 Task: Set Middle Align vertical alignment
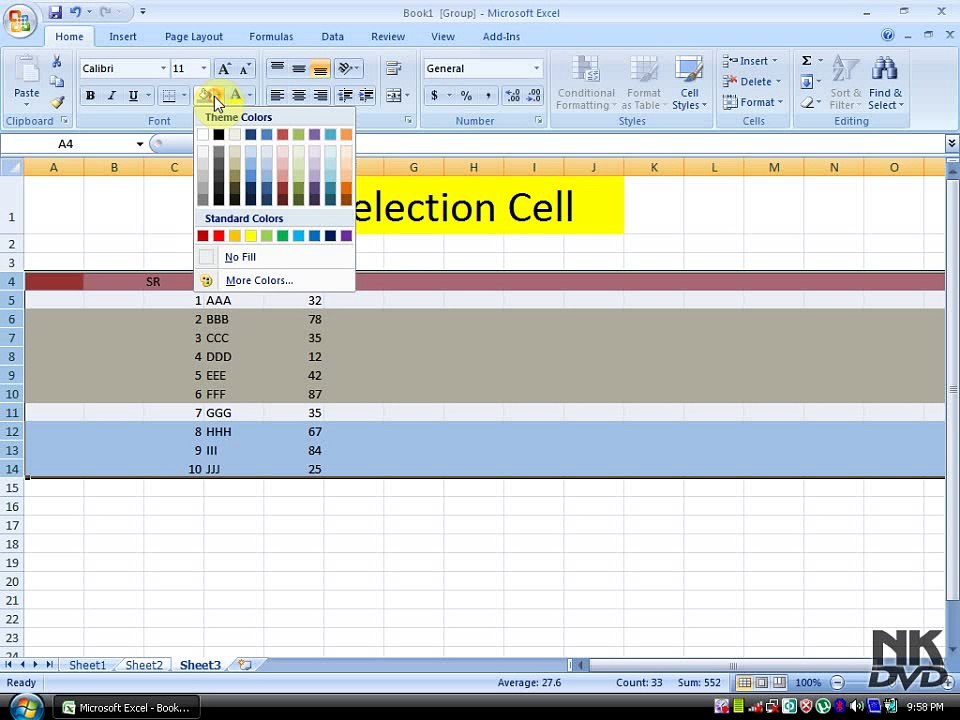click(299, 69)
